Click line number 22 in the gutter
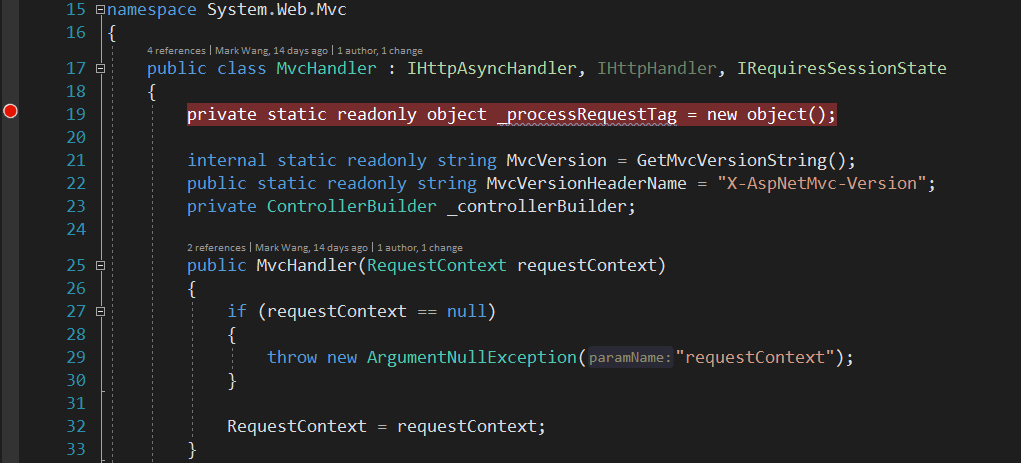Viewport: 1021px width, 463px height. coord(76,183)
